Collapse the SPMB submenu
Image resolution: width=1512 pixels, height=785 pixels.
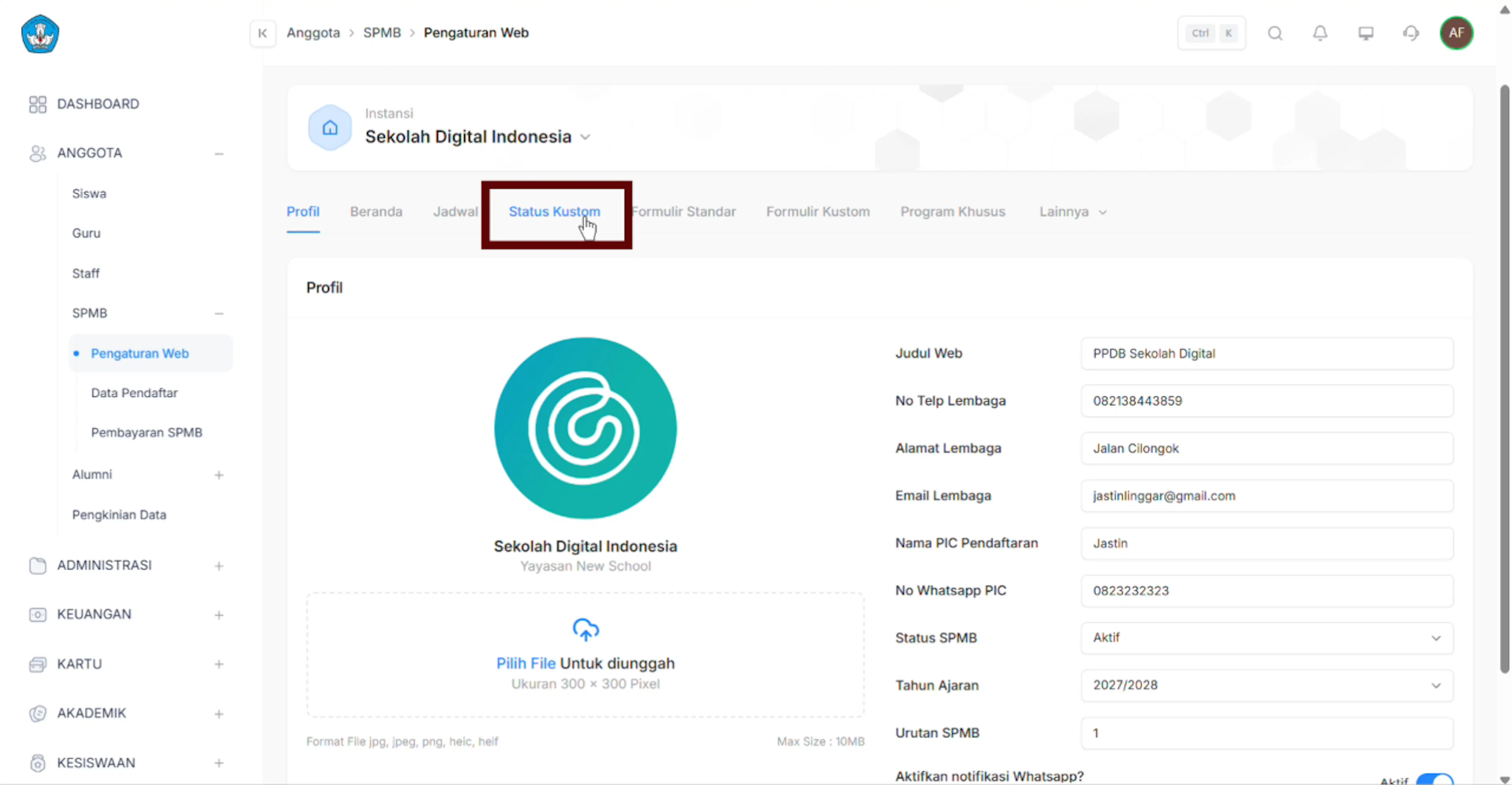point(219,314)
